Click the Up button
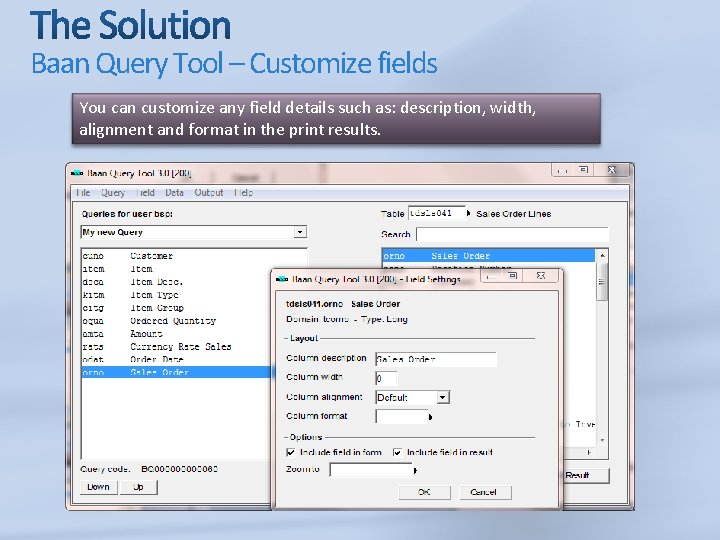This screenshot has height=540, width=720. tap(138, 487)
